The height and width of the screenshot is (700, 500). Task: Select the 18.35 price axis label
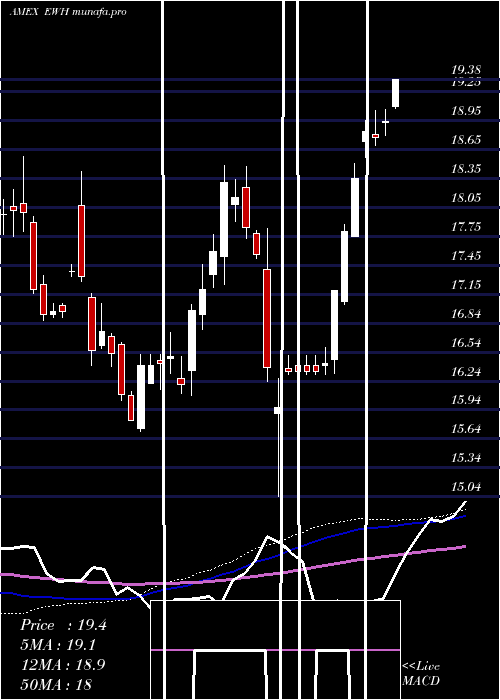466,169
